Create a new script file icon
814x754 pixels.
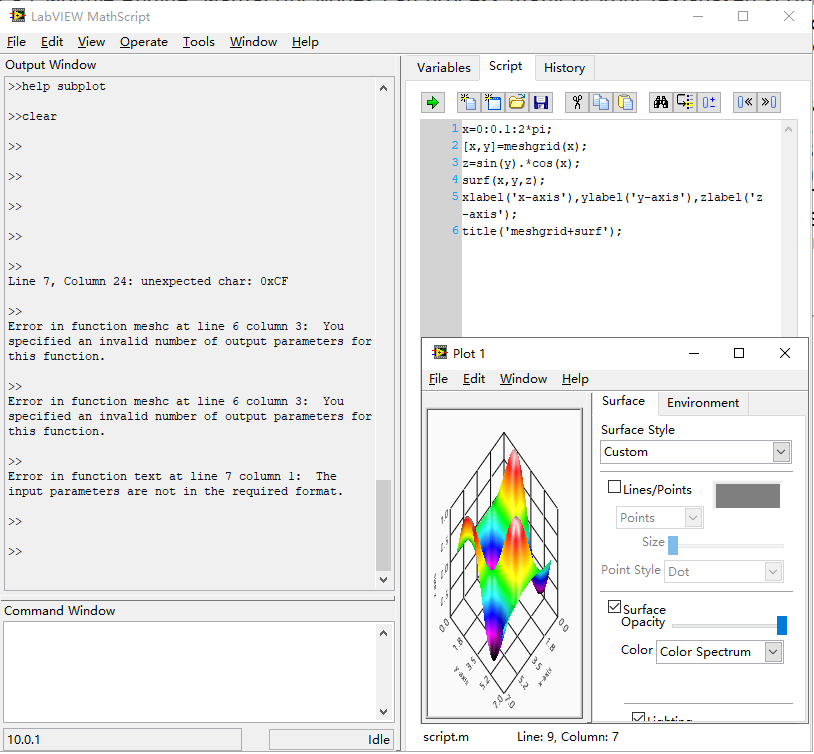click(468, 102)
